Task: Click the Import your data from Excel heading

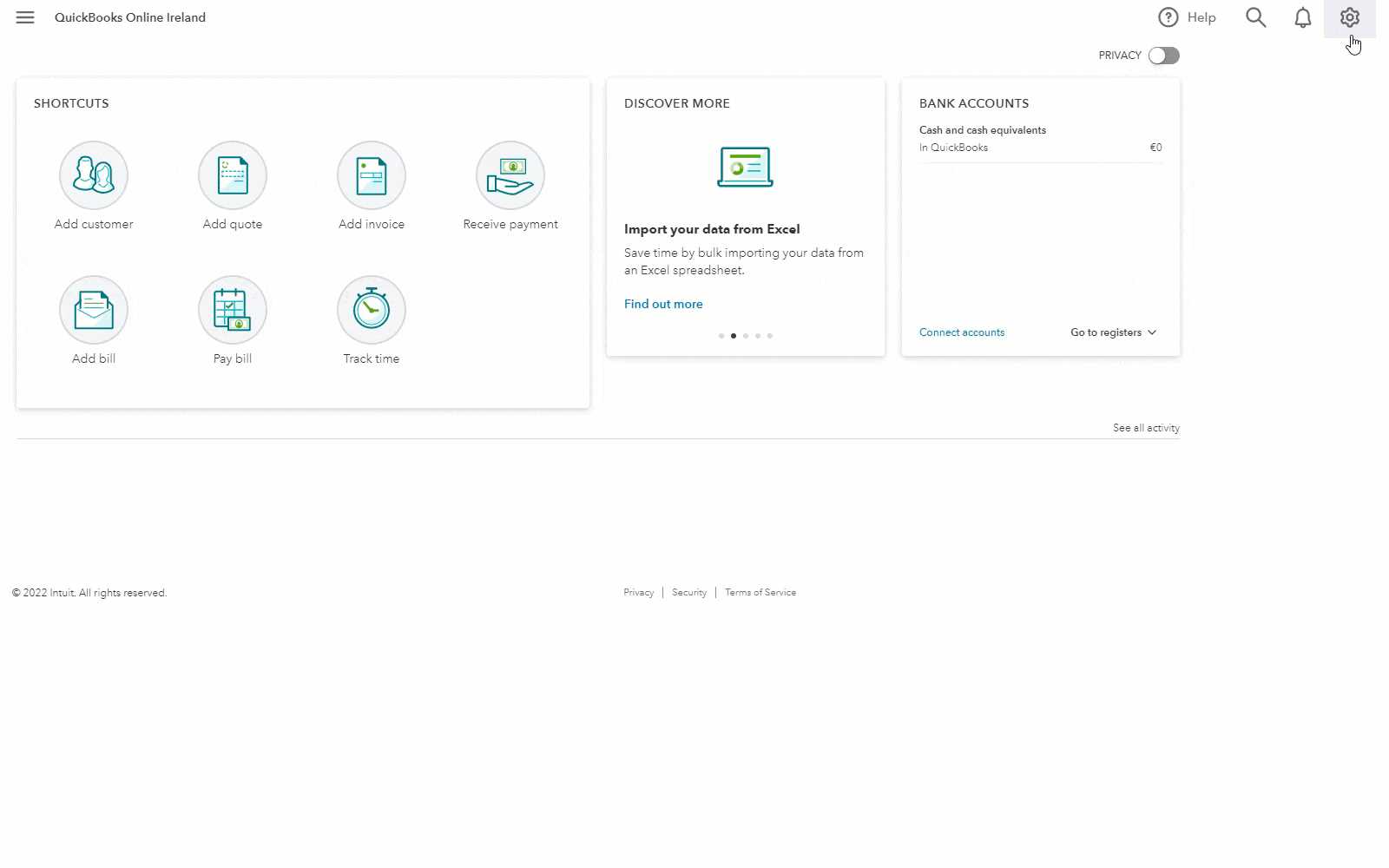Action: tap(712, 229)
